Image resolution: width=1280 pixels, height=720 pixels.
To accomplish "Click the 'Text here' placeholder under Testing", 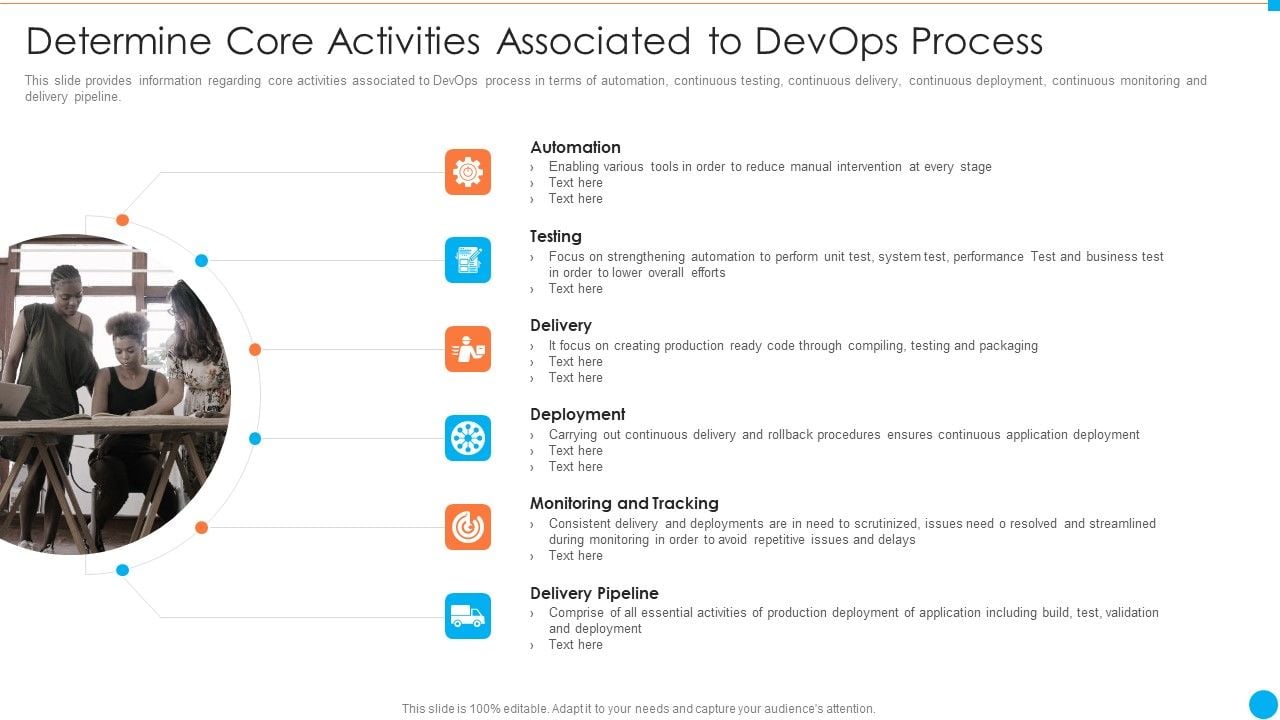I will 576,289.
